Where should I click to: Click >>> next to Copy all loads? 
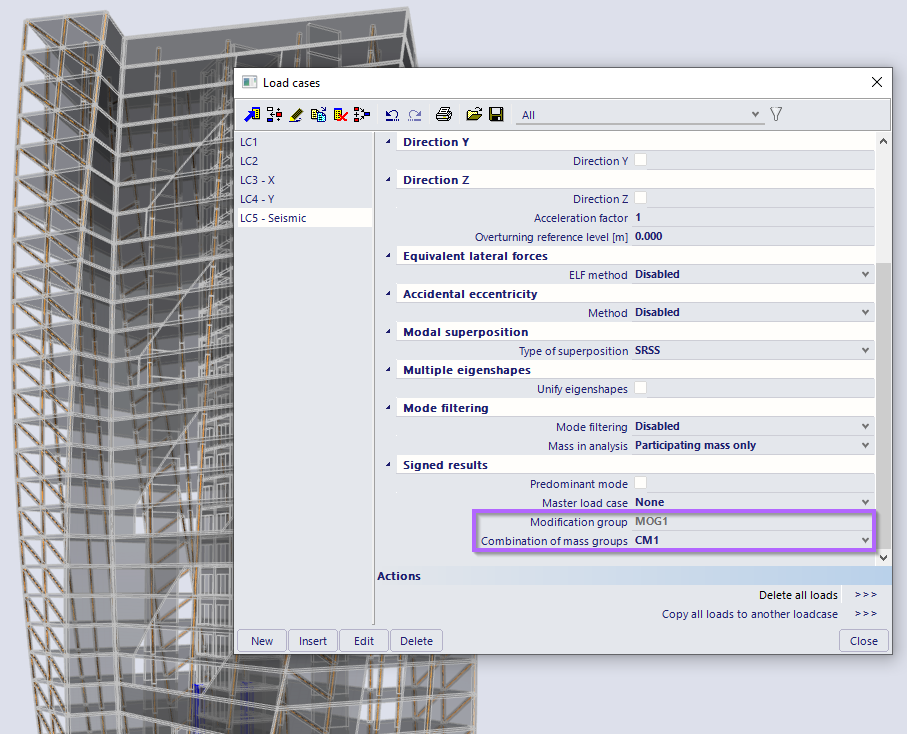[x=865, y=614]
